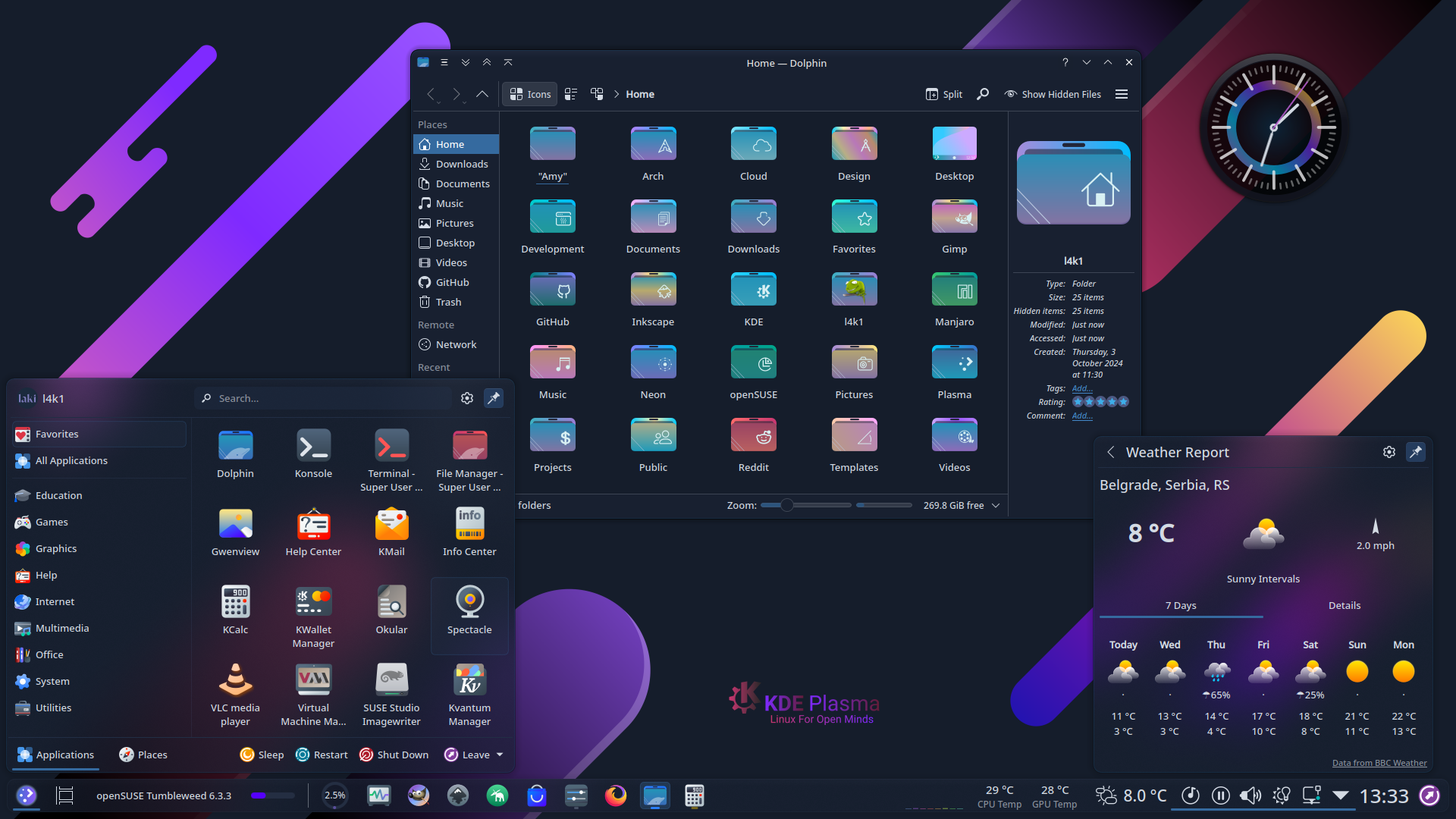Launch Konsole from Favorites
Screen dimensions: 1456x819
(313, 453)
